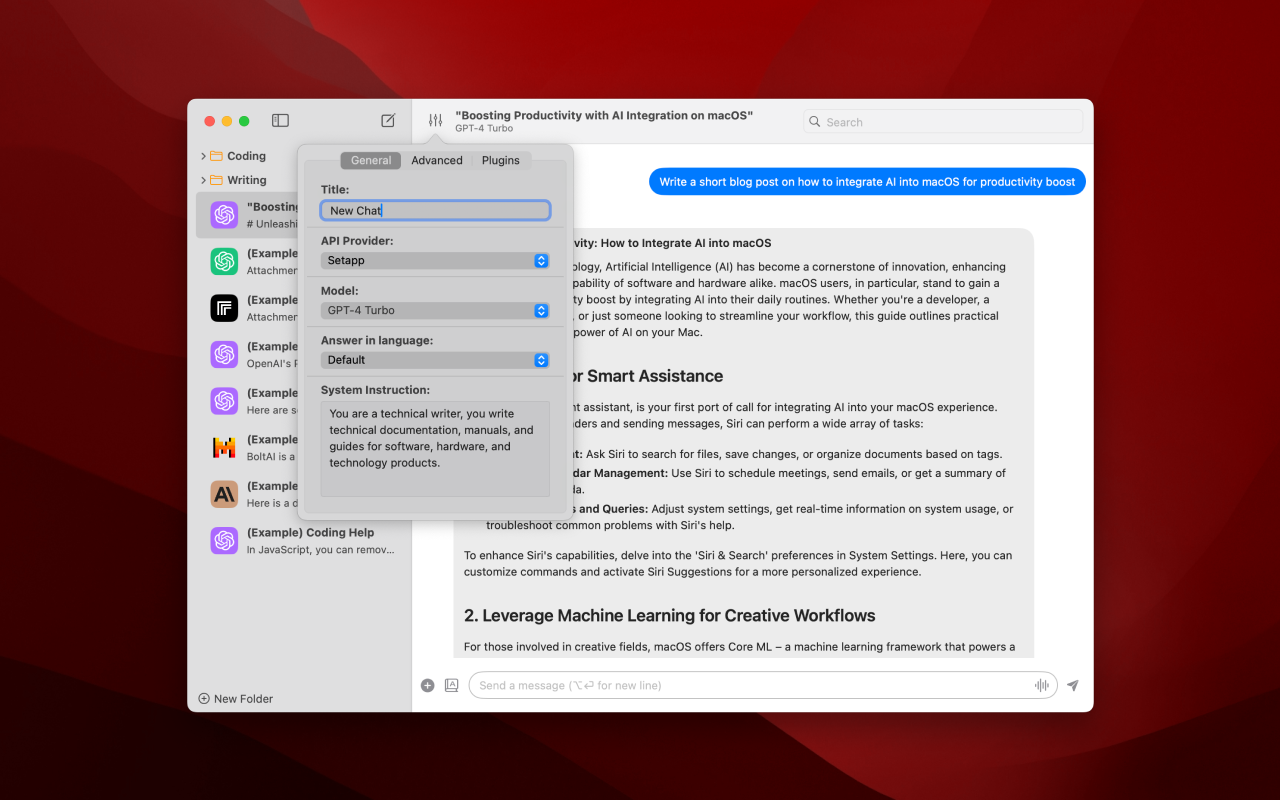Click the New Folder button
1280x800 pixels.
(x=235, y=698)
